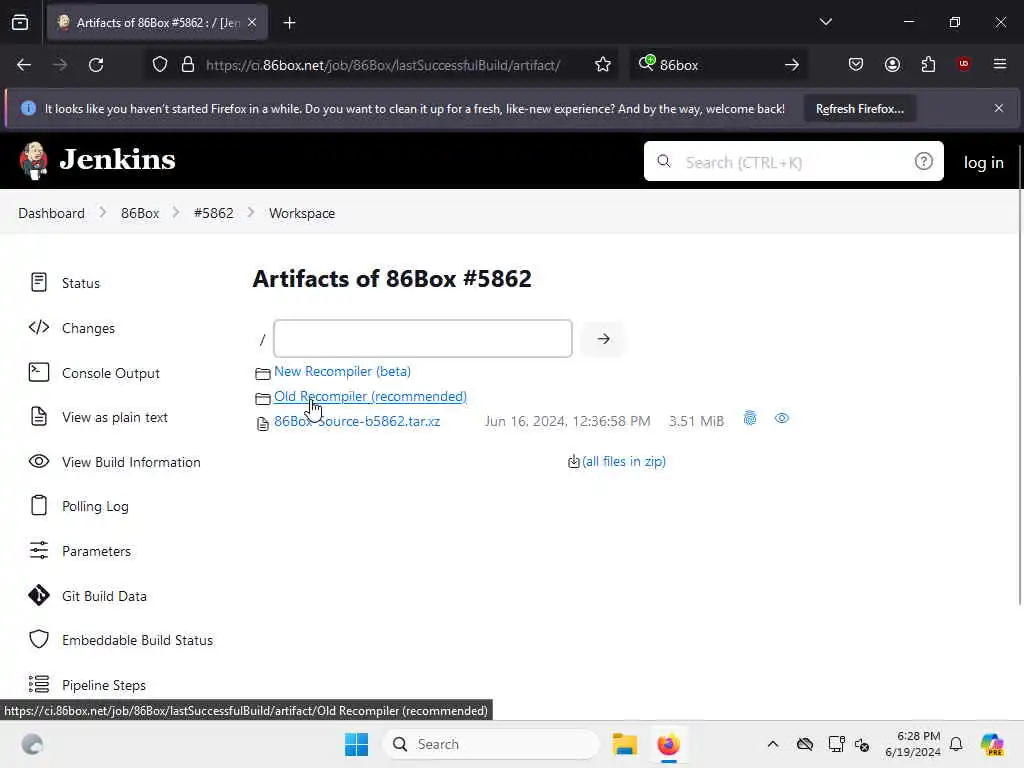Viewport: 1024px width, 768px height.
Task: Click the Firefox reload page icon
Action: [x=96, y=65]
